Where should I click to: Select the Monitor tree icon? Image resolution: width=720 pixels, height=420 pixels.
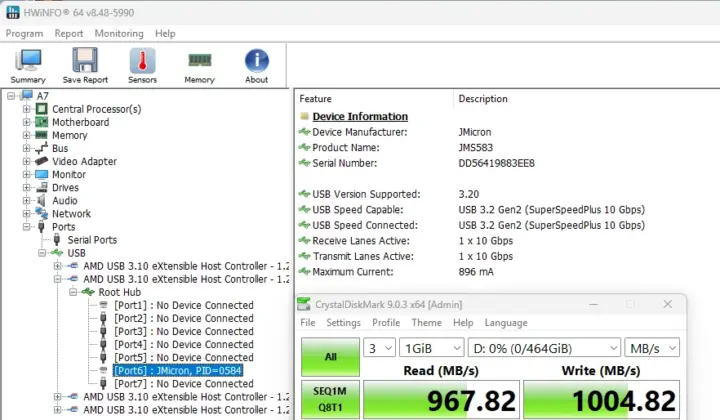41,174
